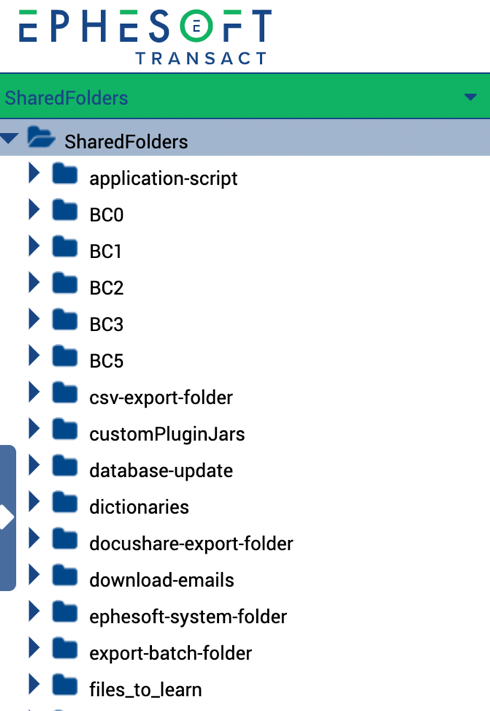Click the open folder icon for SharedFolders
Screen dimensions: 490x711
(41, 137)
